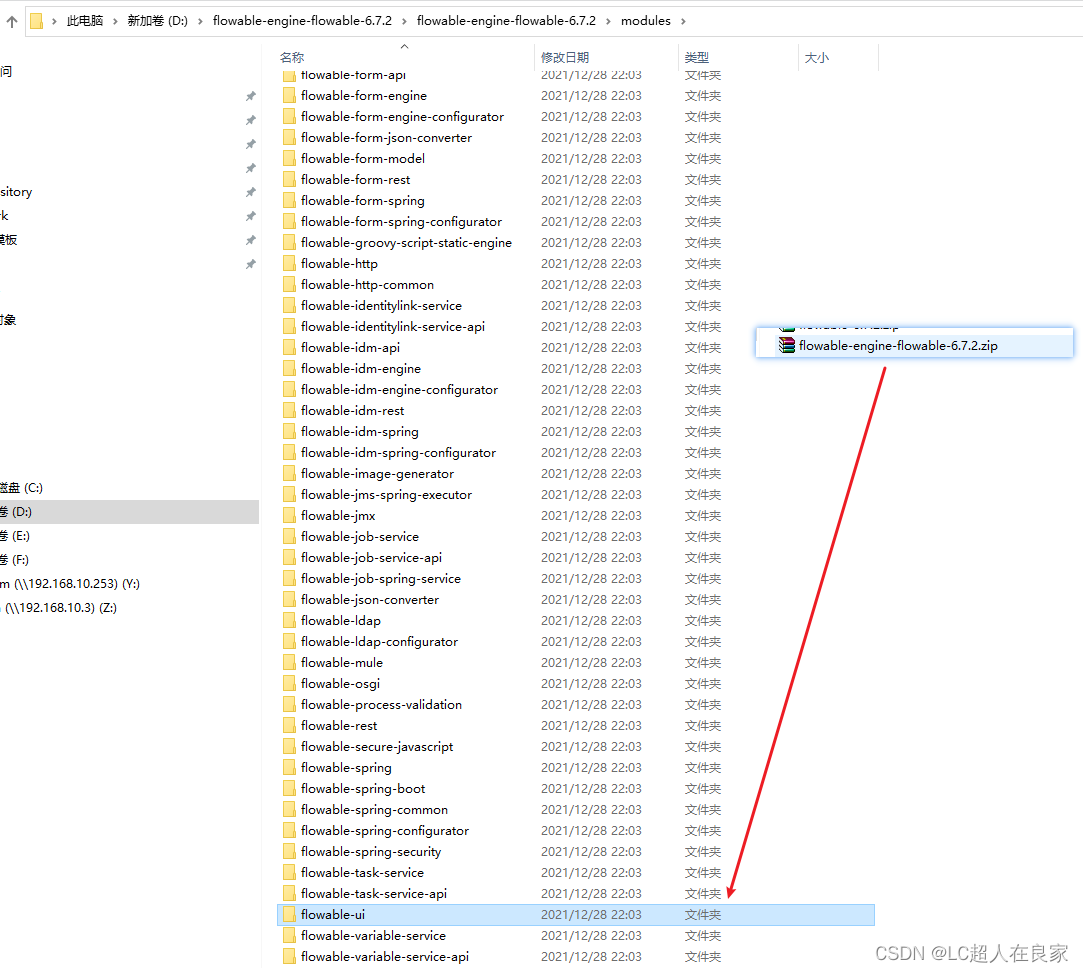The image size is (1083, 973).
Task: Select the flowable-task-service folder icon
Action: 289,873
